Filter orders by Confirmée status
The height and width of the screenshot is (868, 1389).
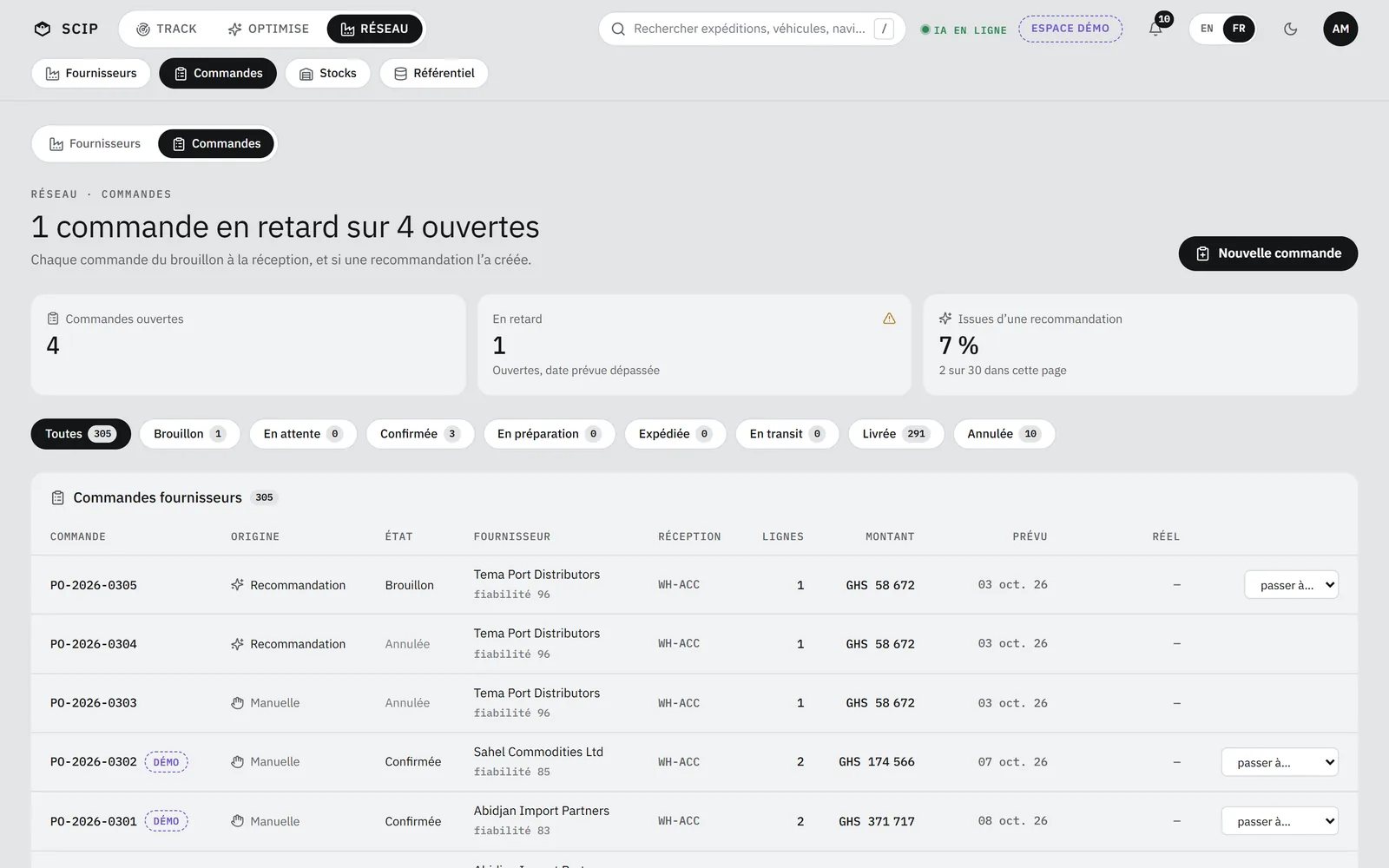(420, 434)
